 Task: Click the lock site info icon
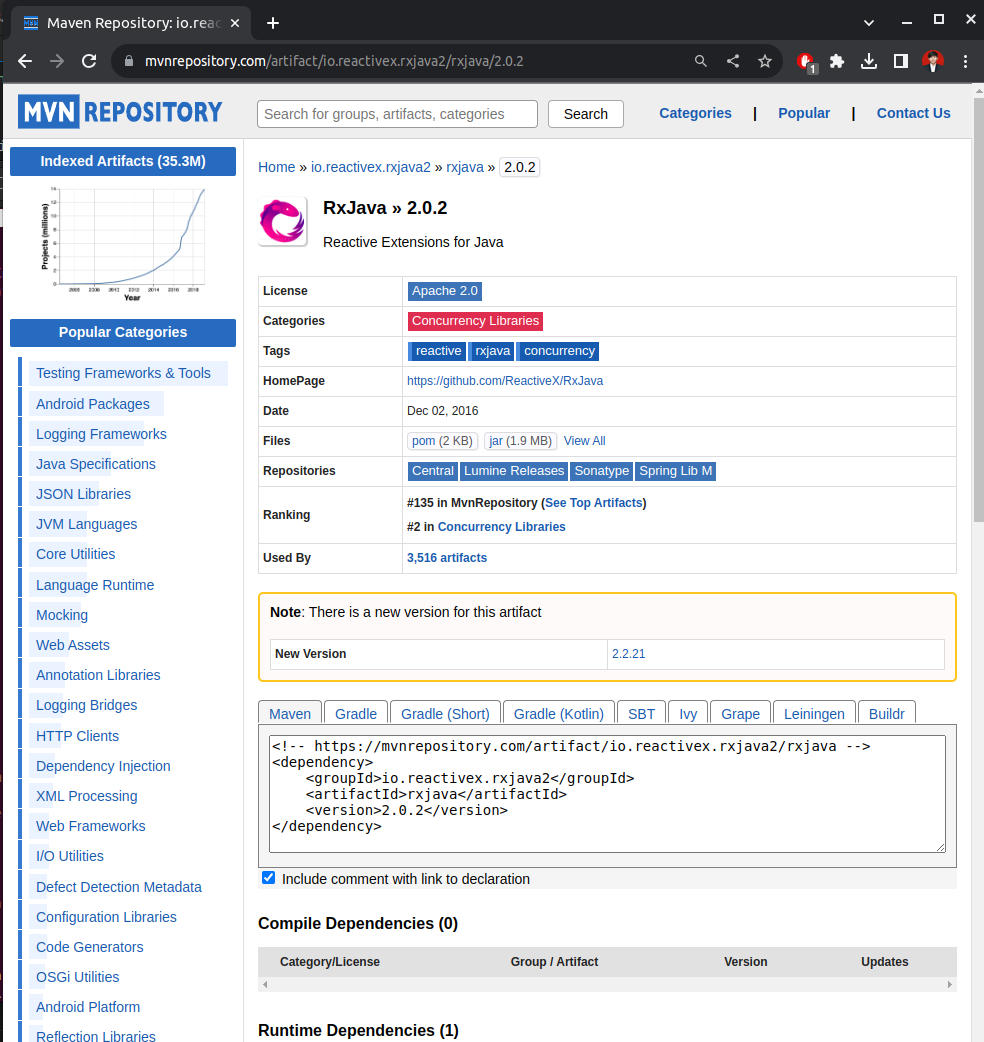[x=129, y=61]
